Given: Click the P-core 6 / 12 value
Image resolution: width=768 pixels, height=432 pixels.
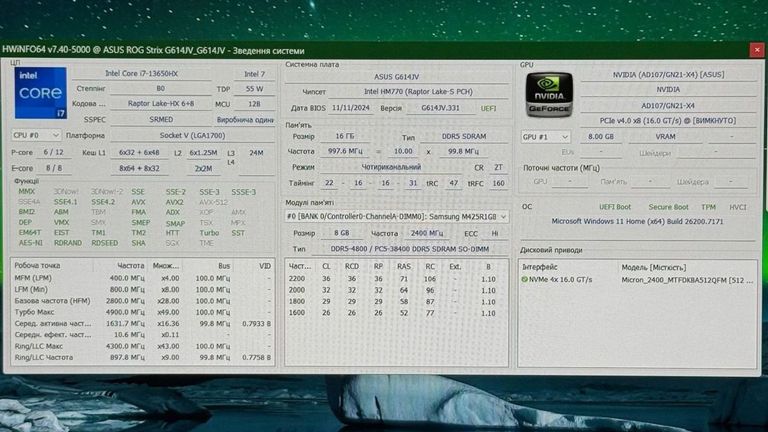Looking at the screenshot, I should tap(53, 152).
